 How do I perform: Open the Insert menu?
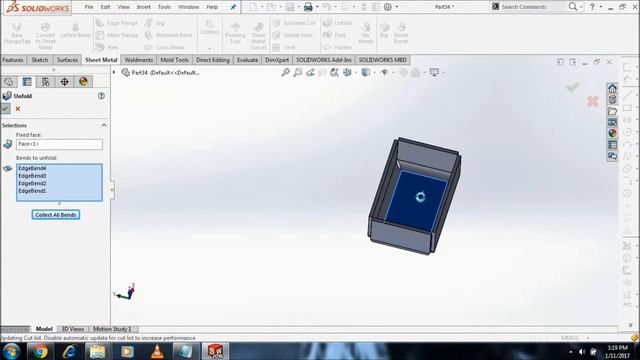[143, 7]
